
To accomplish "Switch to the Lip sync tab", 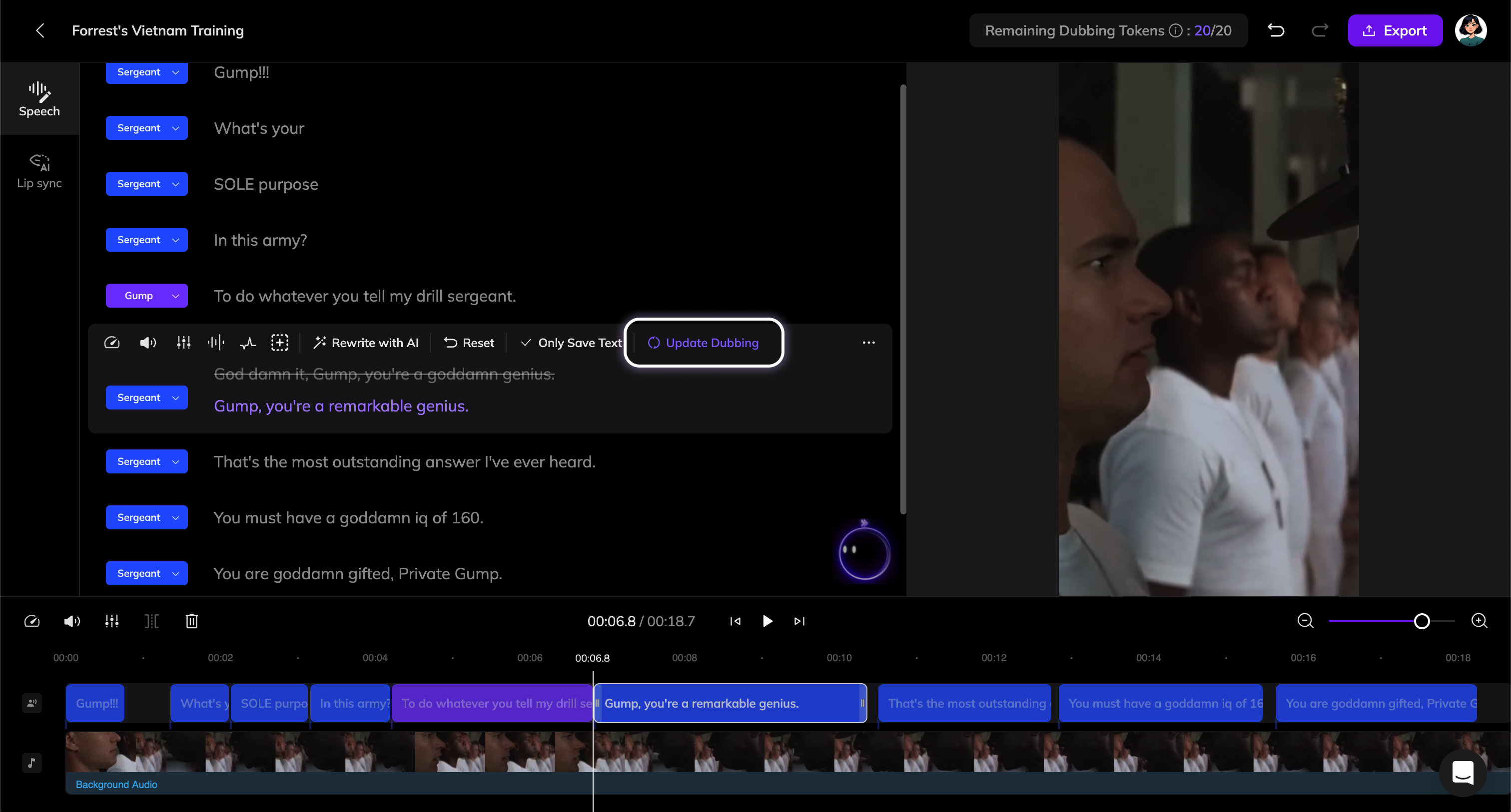I will click(39, 171).
